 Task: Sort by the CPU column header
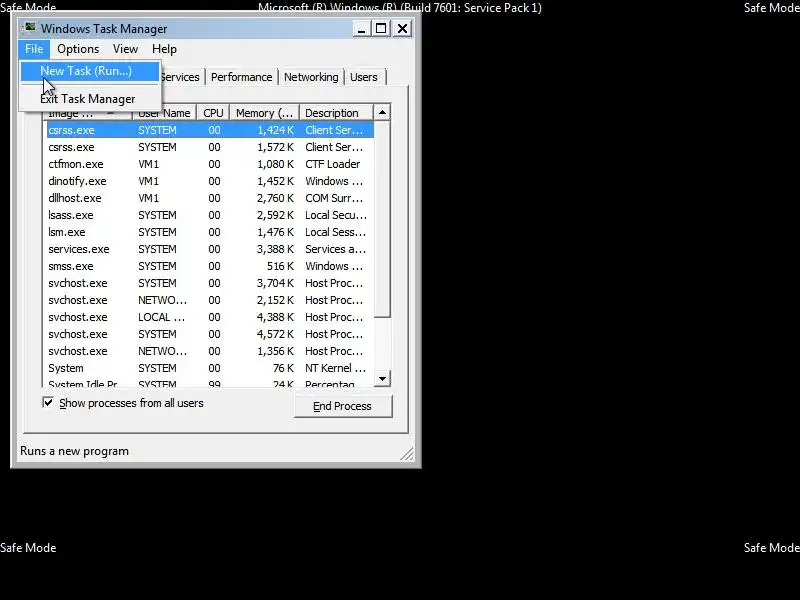(x=213, y=113)
